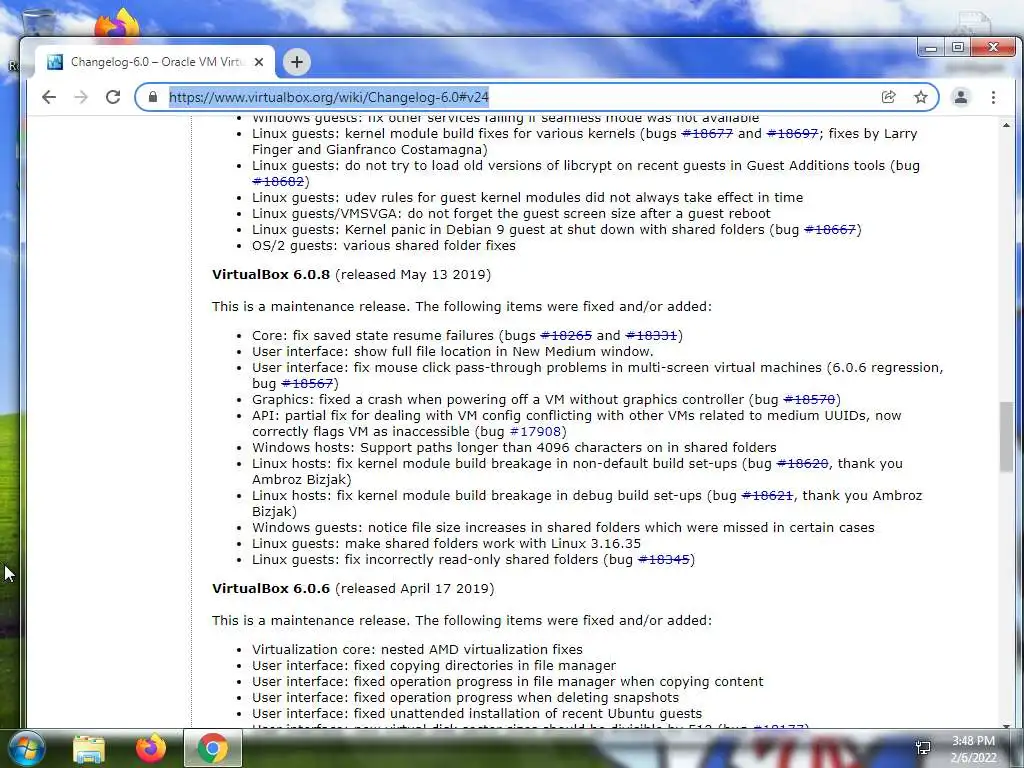View site info via the padlock icon
Image resolution: width=1024 pixels, height=768 pixels.
pos(153,97)
